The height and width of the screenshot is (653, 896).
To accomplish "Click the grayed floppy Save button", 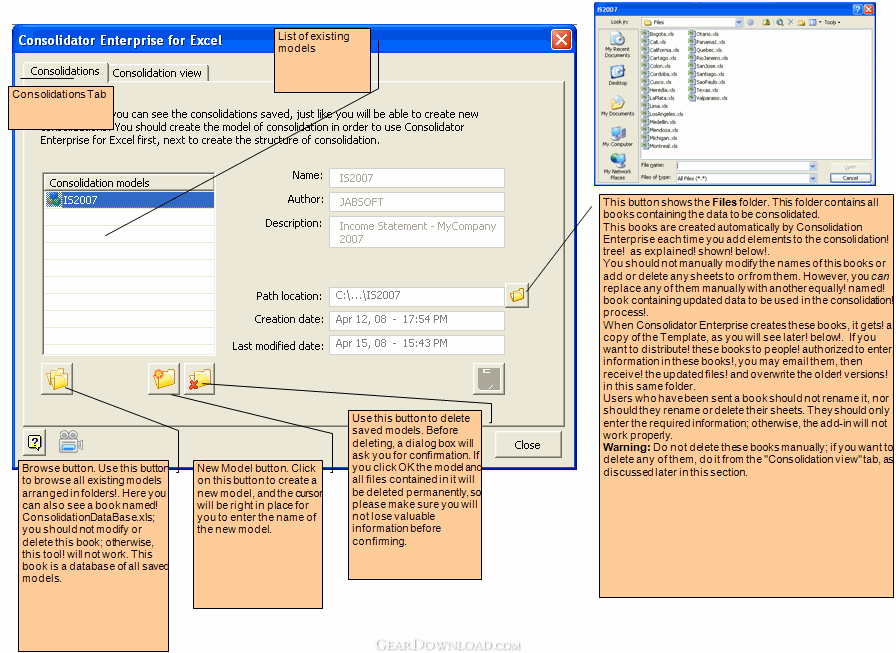I will (x=489, y=379).
